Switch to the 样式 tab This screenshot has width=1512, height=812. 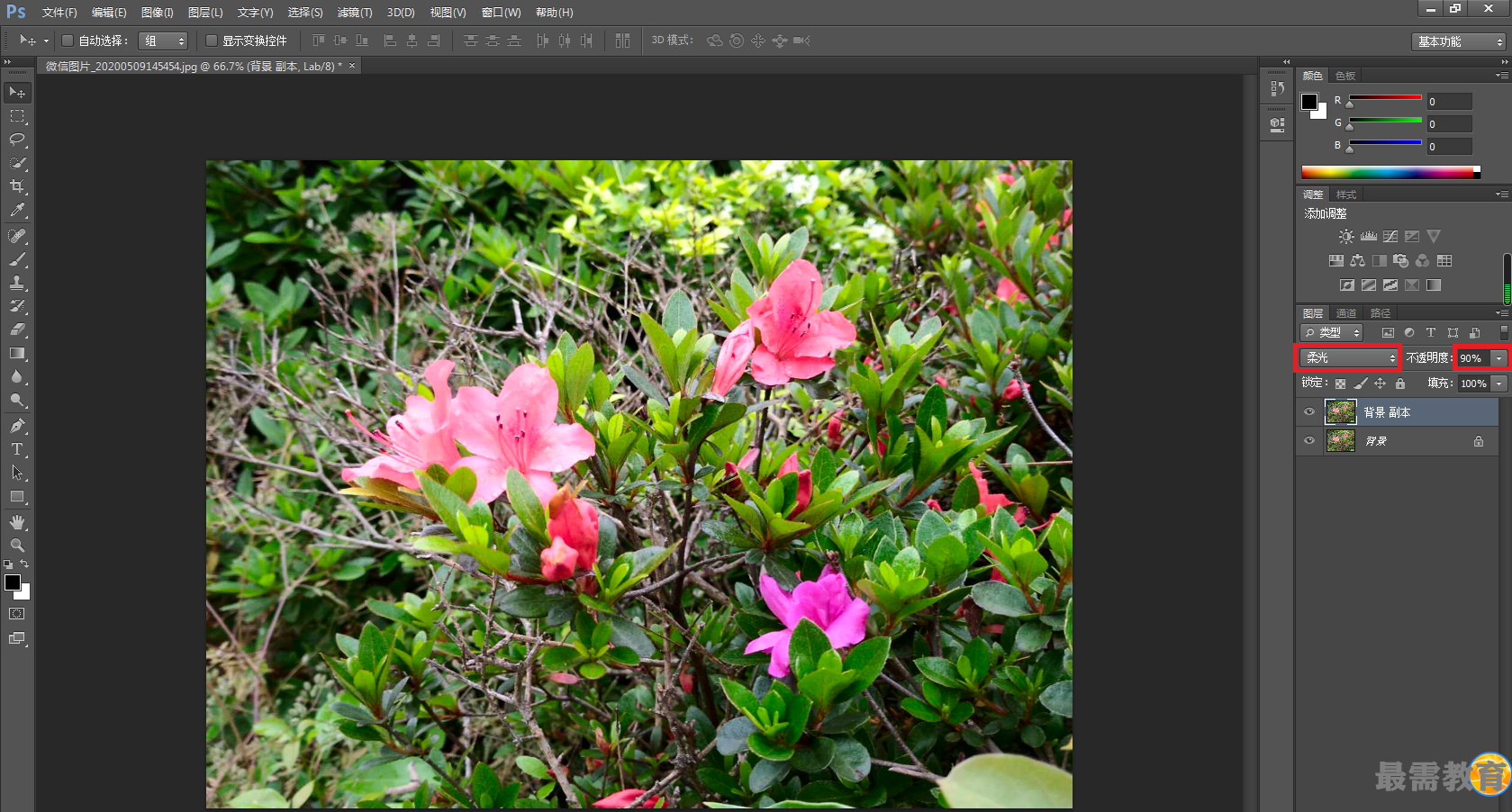[x=1346, y=194]
